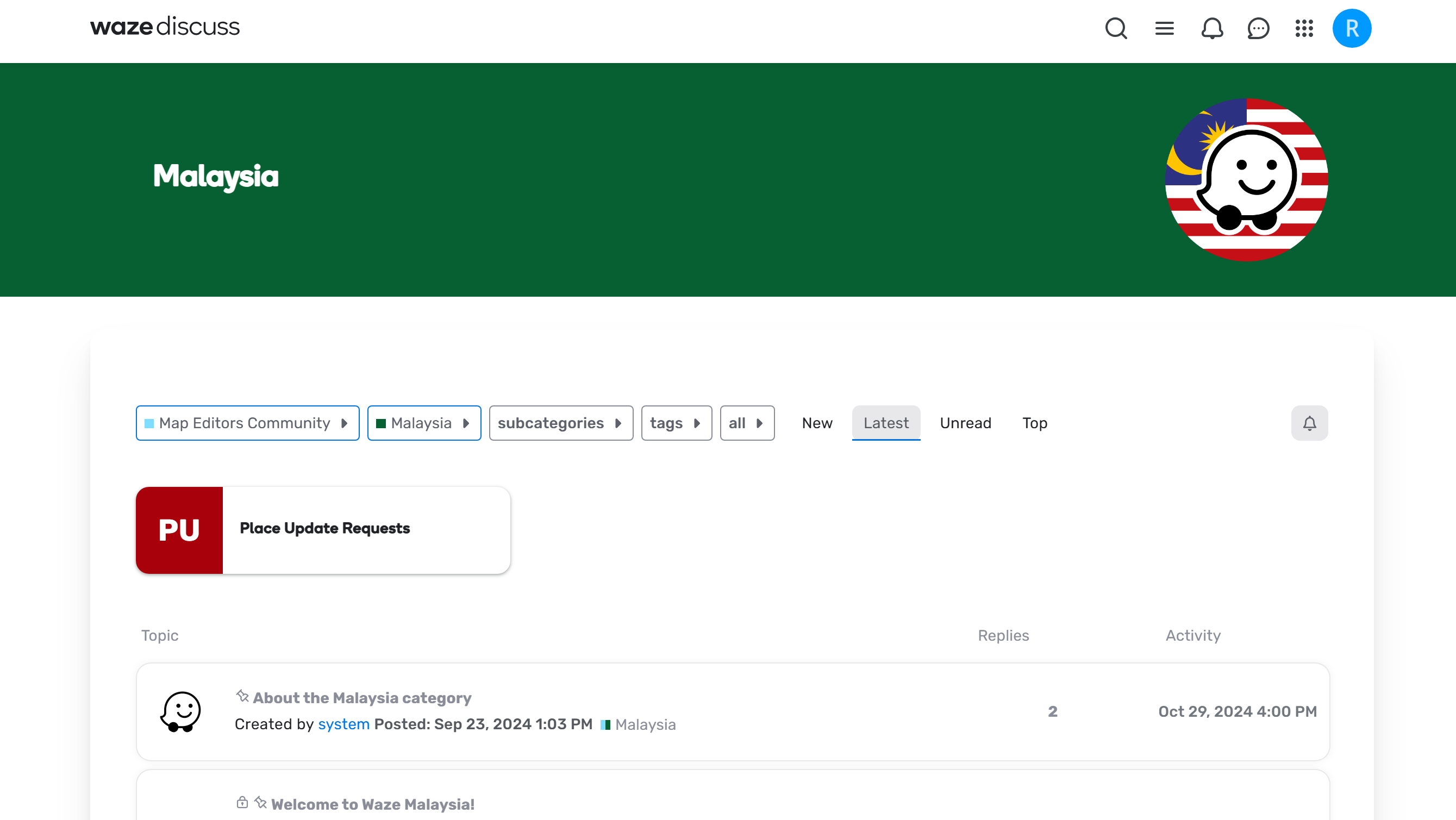
Task: Switch to the New tab
Action: click(x=817, y=423)
